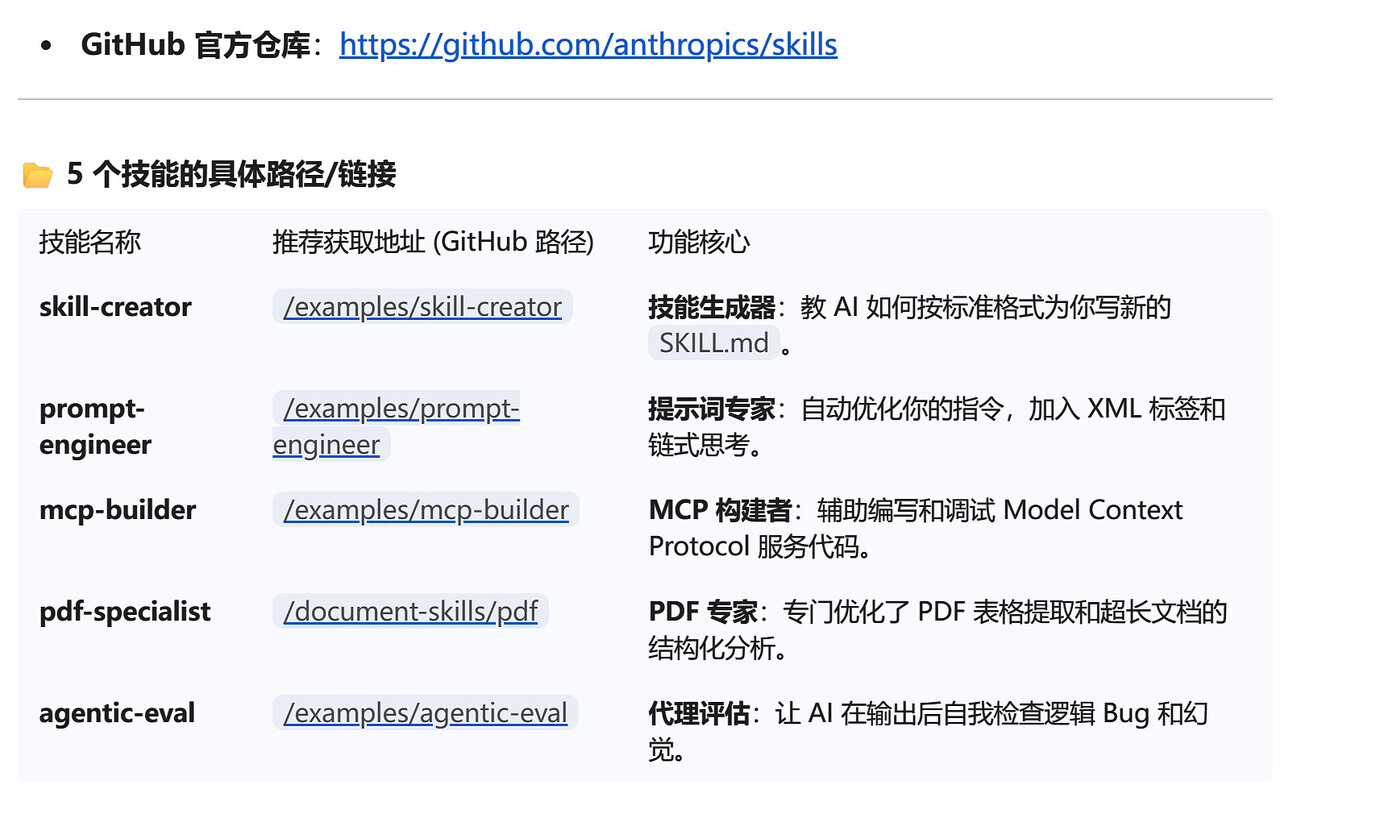This screenshot has height=814, width=1380.
Task: Click the yellow folder icon beside the heading
Action: click(x=38, y=175)
